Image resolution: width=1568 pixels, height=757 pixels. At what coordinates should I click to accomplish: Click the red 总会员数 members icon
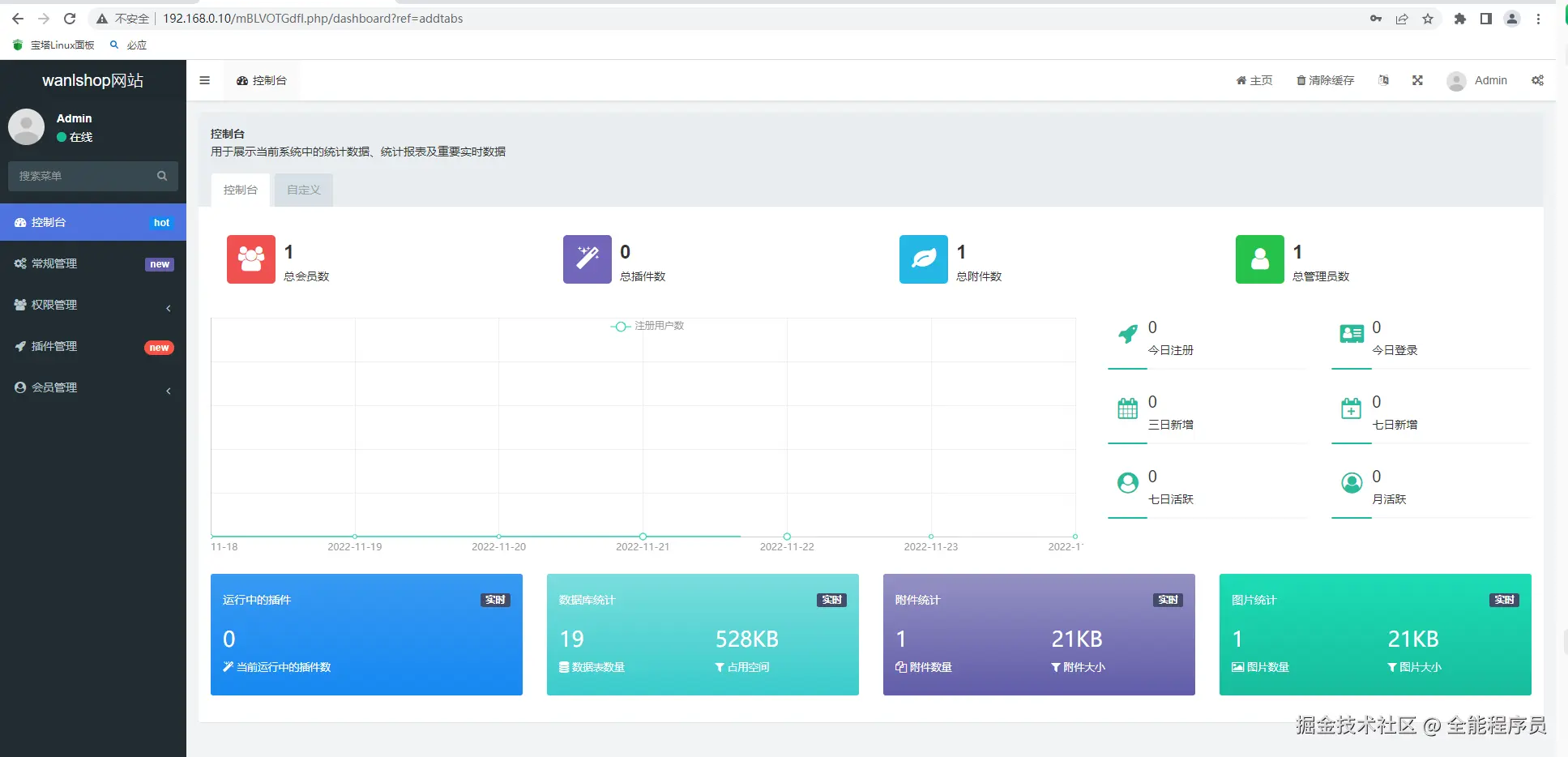coord(251,259)
